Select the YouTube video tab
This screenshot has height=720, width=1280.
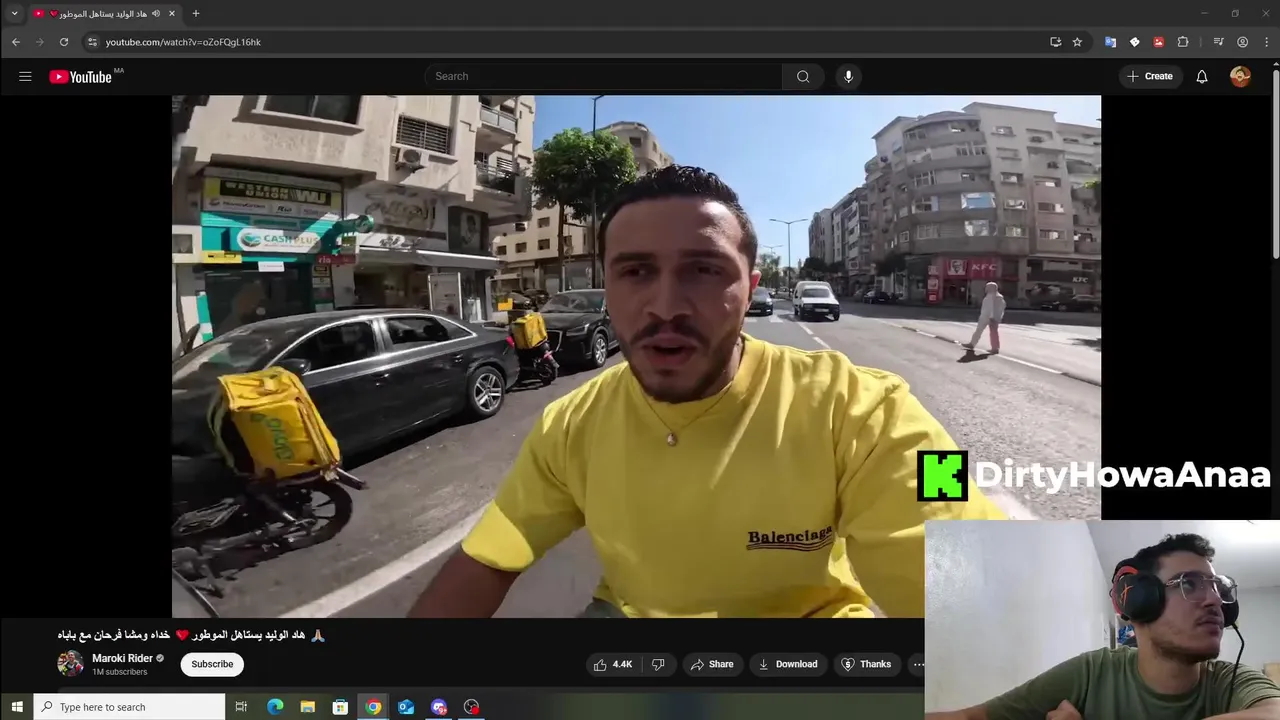tap(105, 13)
